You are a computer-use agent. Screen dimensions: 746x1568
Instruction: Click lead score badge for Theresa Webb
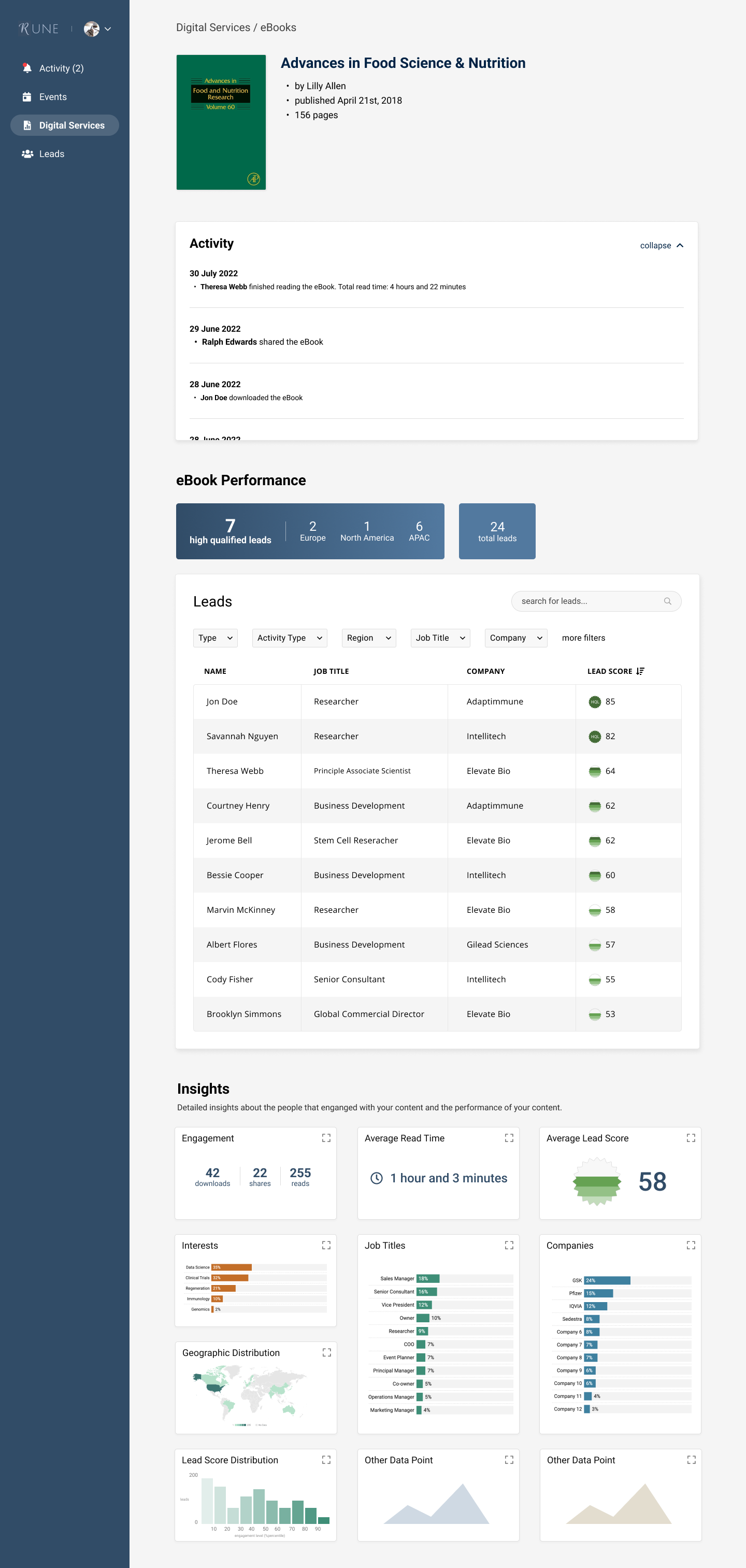[x=595, y=771]
